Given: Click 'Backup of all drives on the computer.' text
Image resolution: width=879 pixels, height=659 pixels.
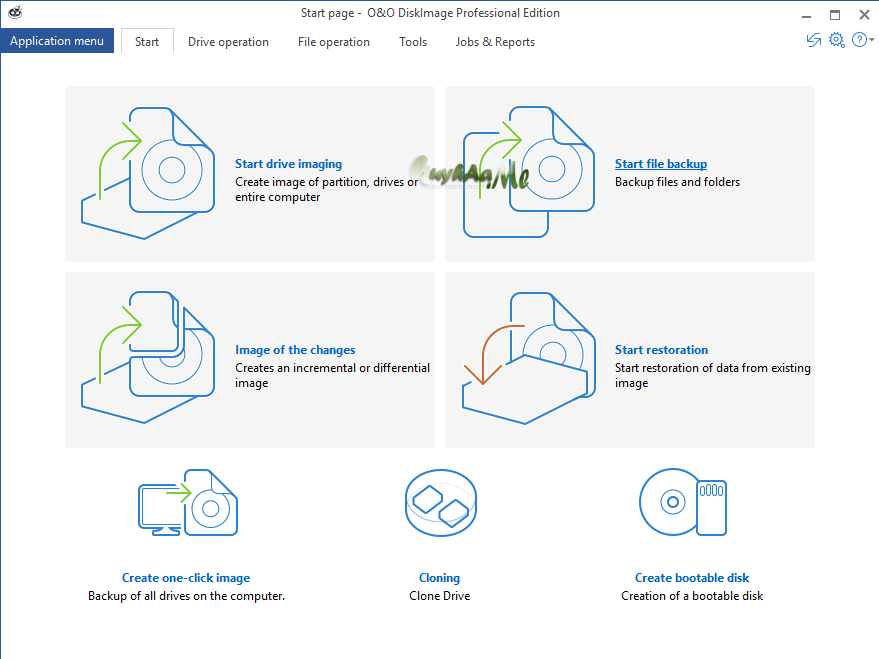Looking at the screenshot, I should [186, 596].
